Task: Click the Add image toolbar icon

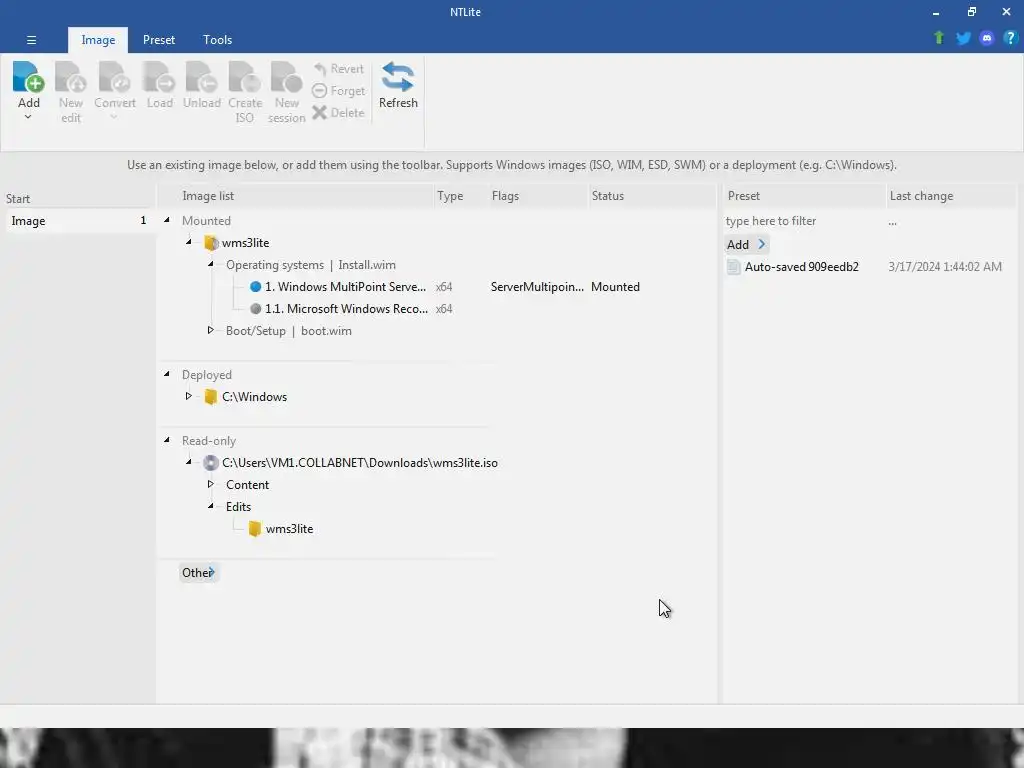Action: (x=28, y=77)
